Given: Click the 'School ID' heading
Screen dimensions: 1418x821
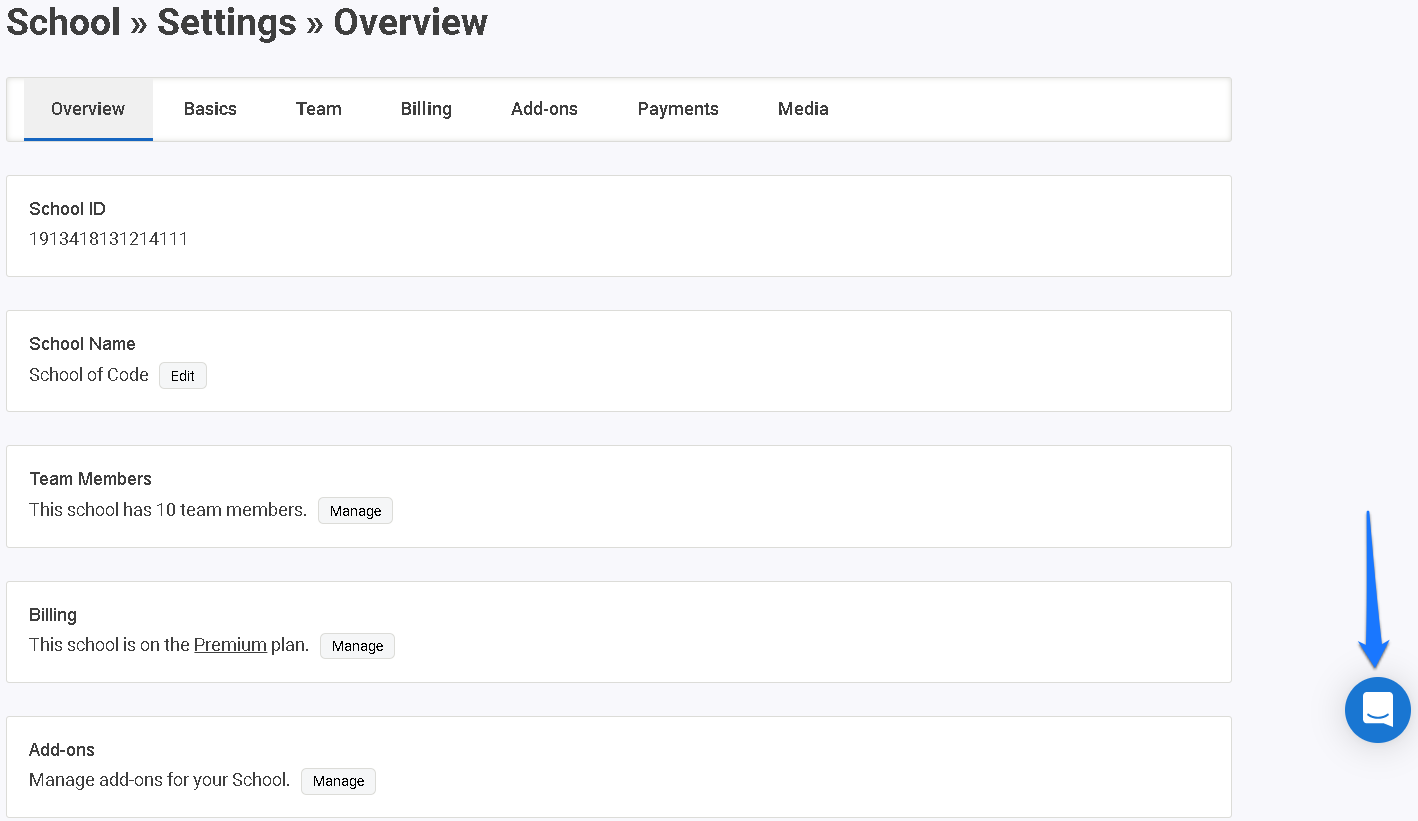Looking at the screenshot, I should click(x=67, y=209).
